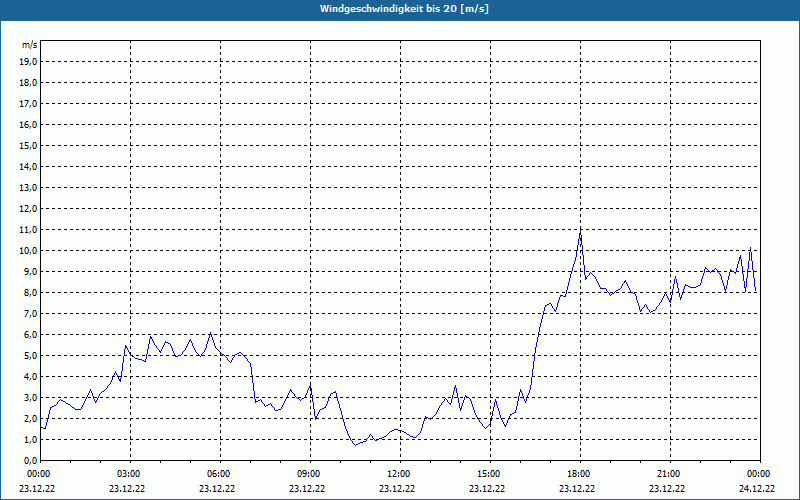Click the y-axis label "12,0"
This screenshot has height=500, width=800.
click(x=28, y=209)
